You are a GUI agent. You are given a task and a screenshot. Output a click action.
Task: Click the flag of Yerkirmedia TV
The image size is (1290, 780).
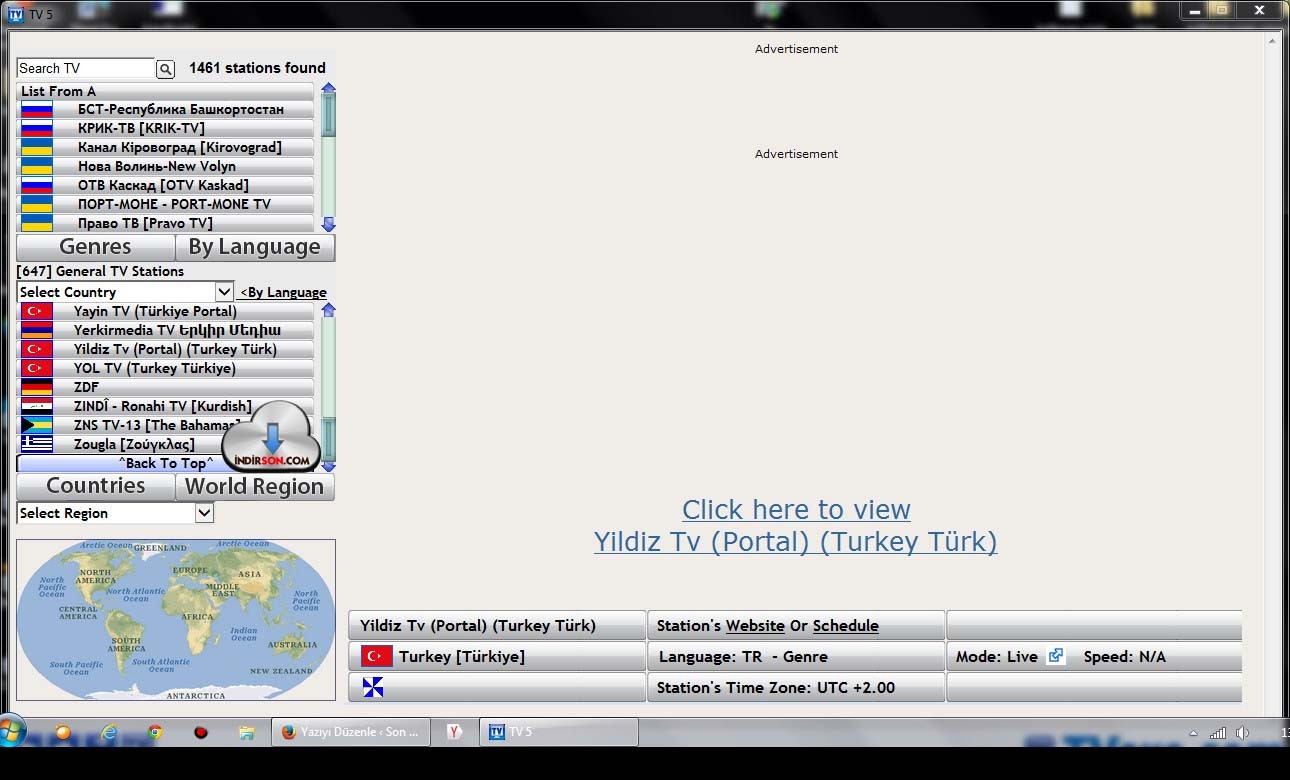37,330
